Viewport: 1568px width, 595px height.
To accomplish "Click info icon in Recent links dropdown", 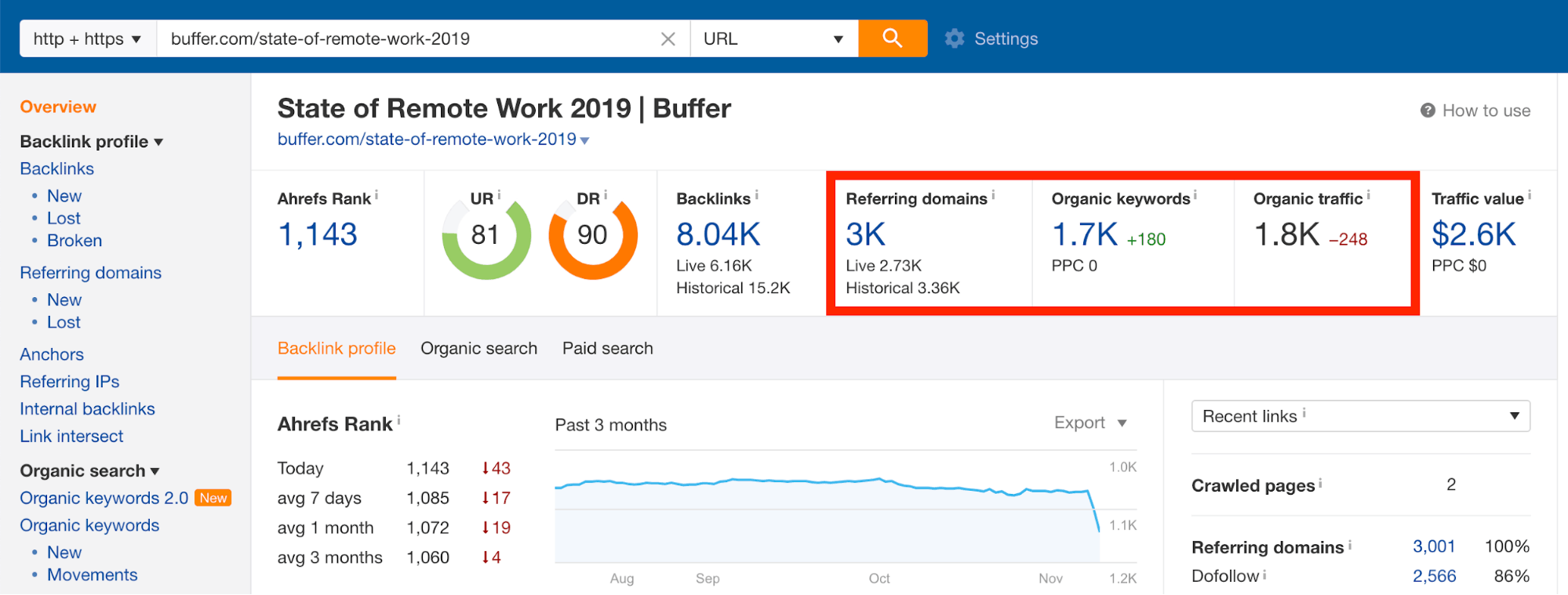I will click(1304, 413).
